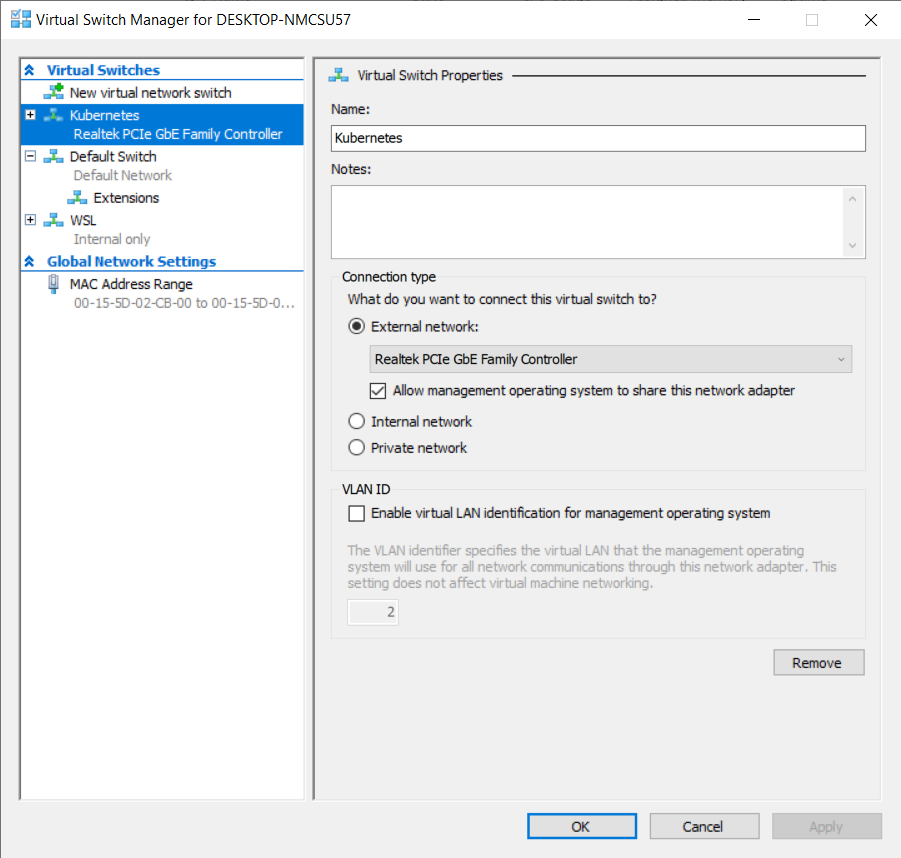
Task: Click the Realtek PCIe GbE Family Controller subtext
Action: click(x=178, y=134)
